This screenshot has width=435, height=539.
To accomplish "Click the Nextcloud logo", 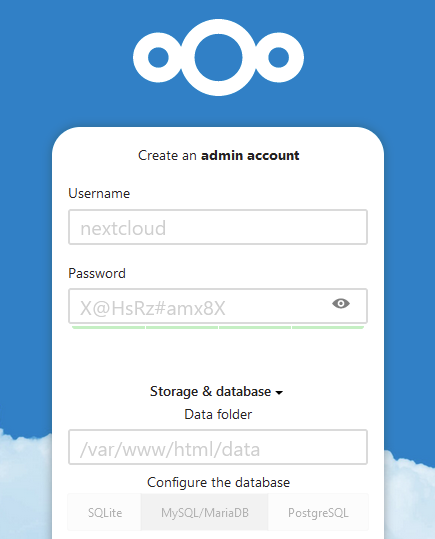I will 218,57.
